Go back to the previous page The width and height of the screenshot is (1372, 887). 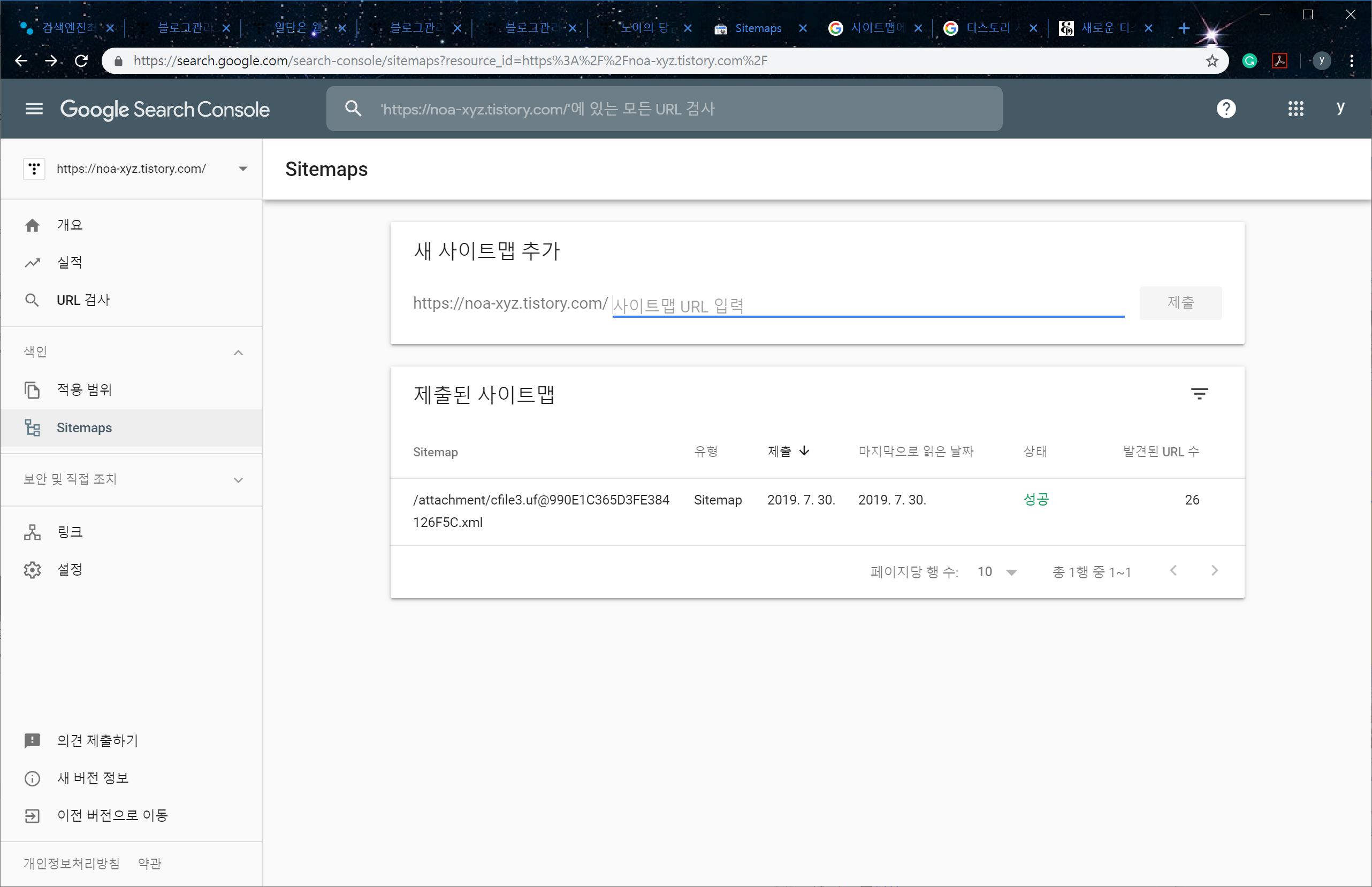21,60
